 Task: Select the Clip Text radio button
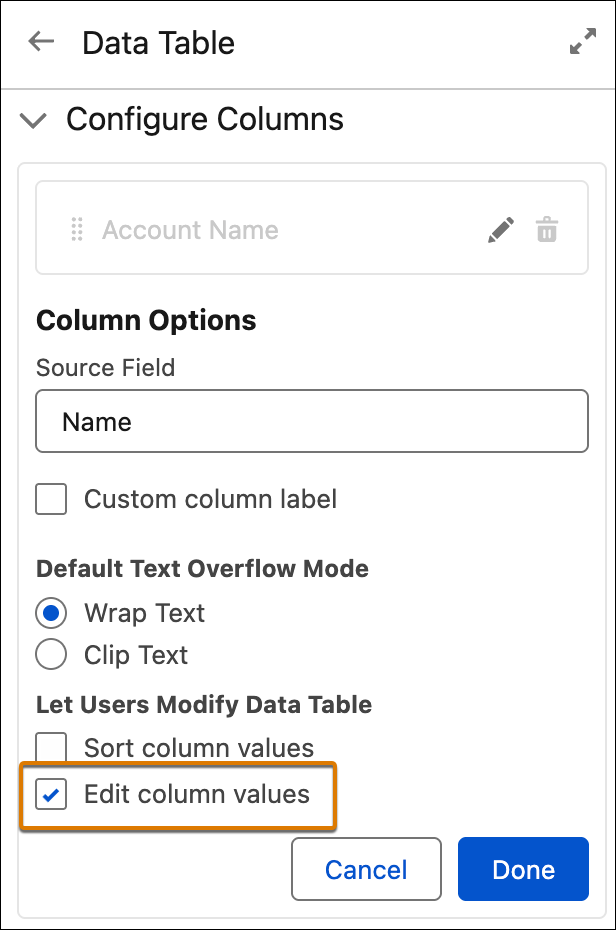(51, 654)
